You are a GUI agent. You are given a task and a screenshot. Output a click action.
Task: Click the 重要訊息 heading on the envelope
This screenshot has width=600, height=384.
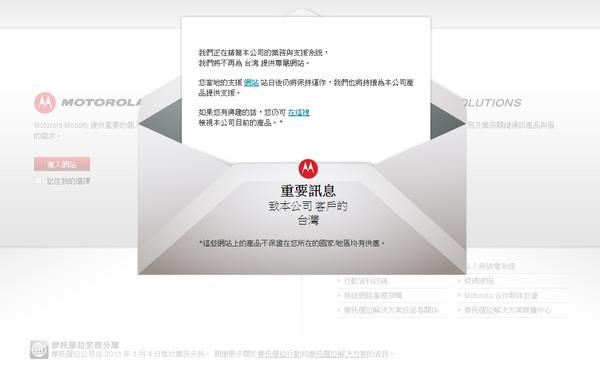pos(308,190)
